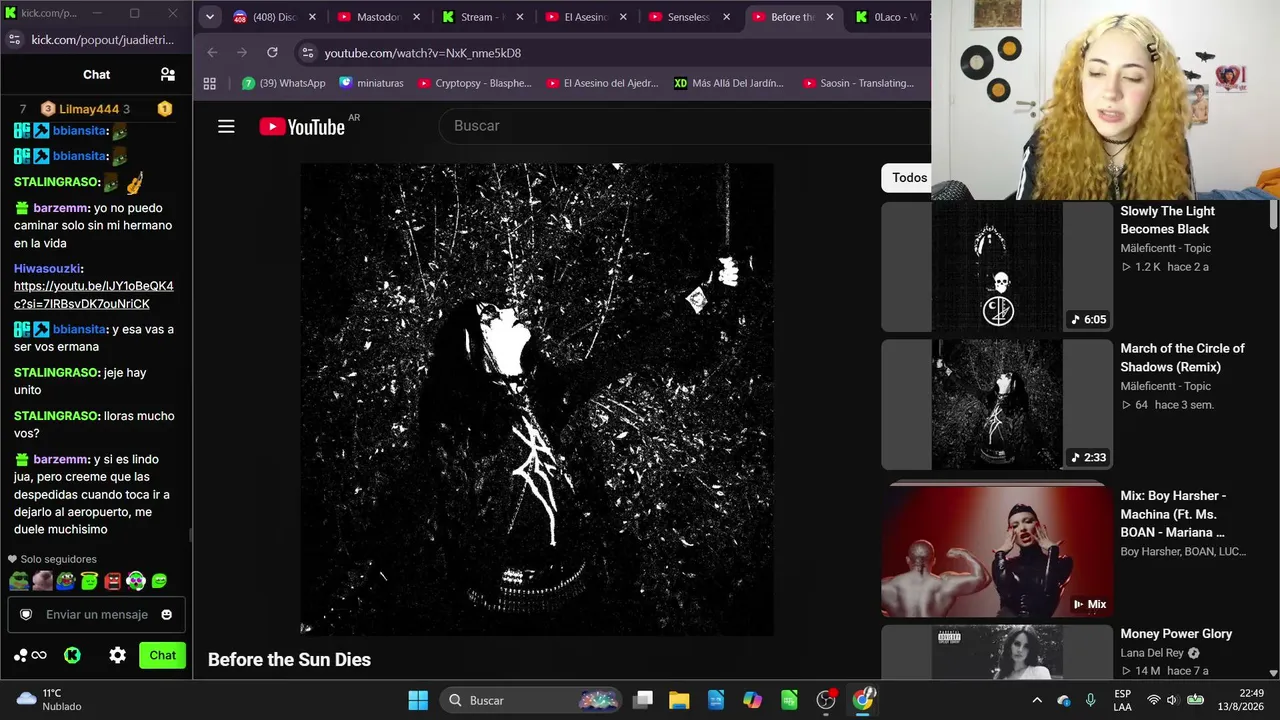1280x720 pixels.
Task: Open File Explorer from the taskbar
Action: 679,700
